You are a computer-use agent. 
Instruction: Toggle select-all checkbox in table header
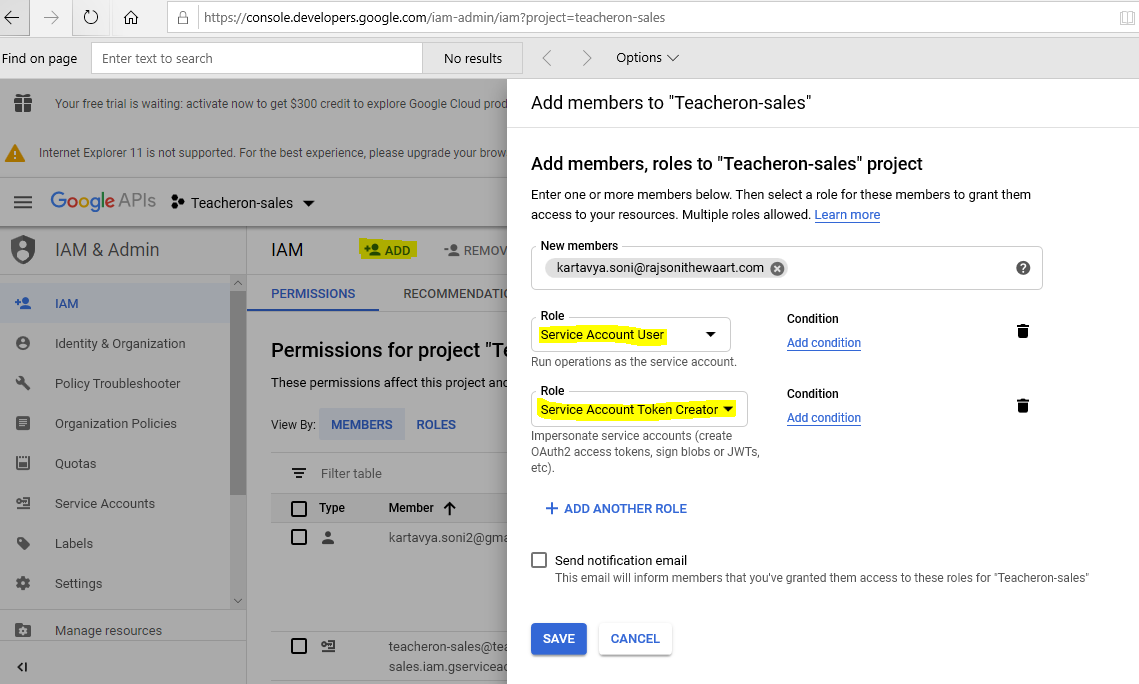point(299,508)
